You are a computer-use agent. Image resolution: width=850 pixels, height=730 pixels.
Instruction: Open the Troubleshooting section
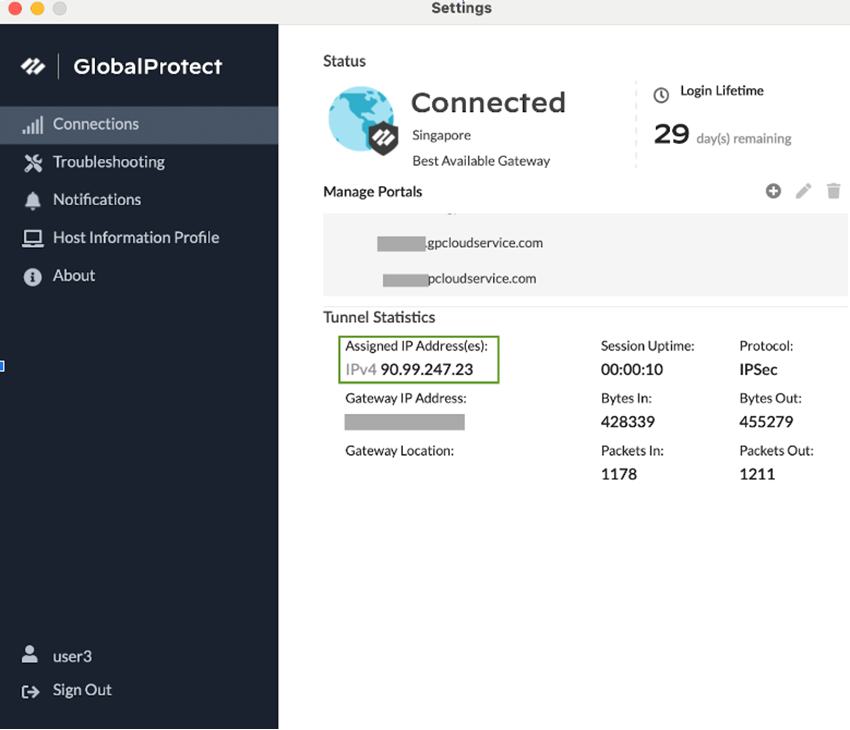click(x=108, y=162)
